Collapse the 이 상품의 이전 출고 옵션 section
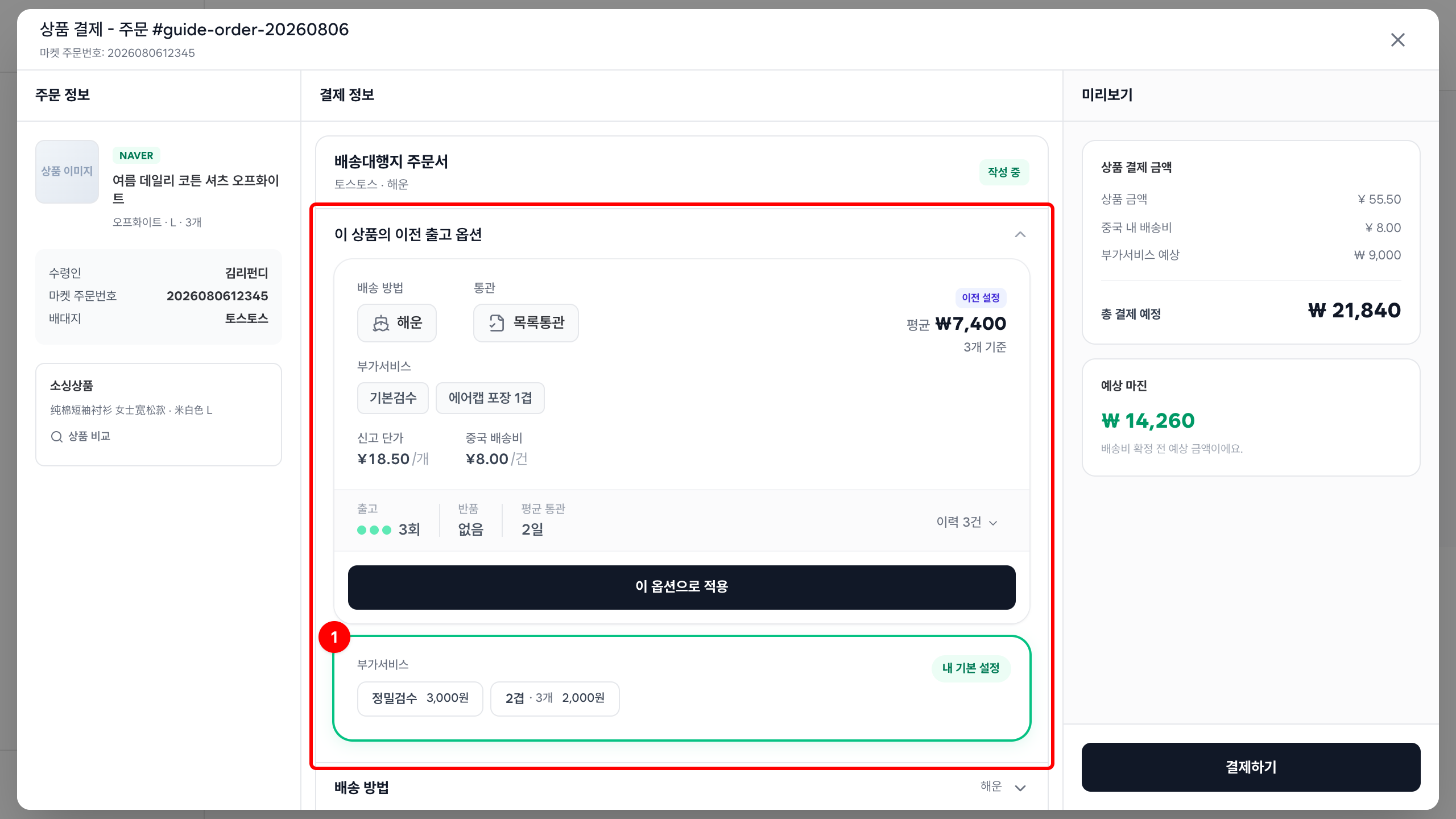1456x819 pixels. (1020, 234)
